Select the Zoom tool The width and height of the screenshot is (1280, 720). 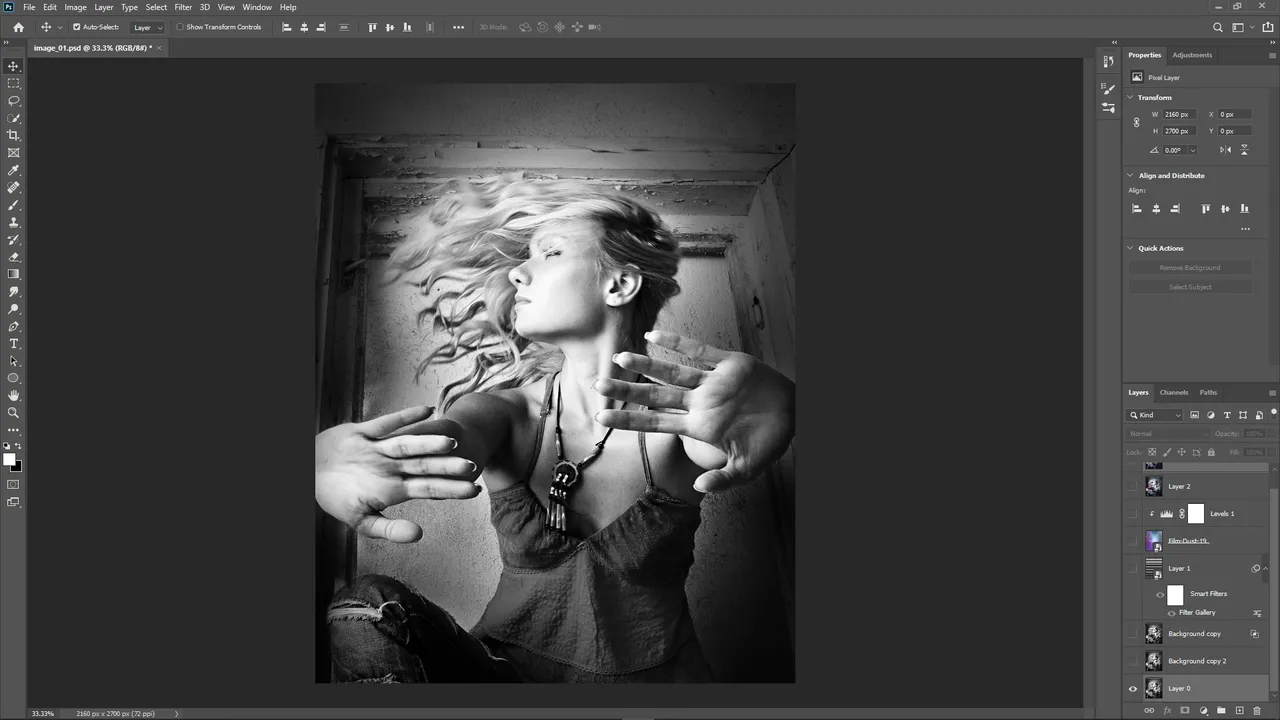pyautogui.click(x=13, y=413)
